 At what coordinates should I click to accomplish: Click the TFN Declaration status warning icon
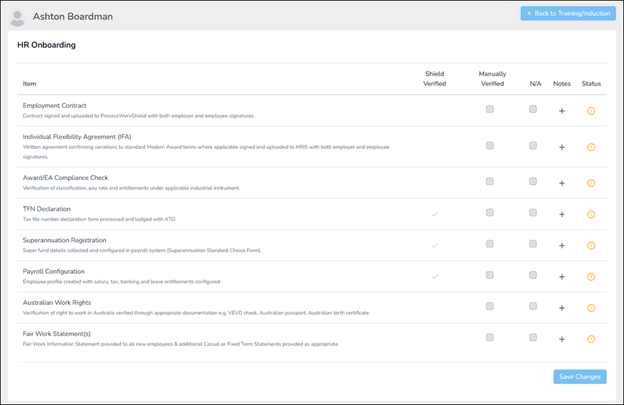point(591,214)
